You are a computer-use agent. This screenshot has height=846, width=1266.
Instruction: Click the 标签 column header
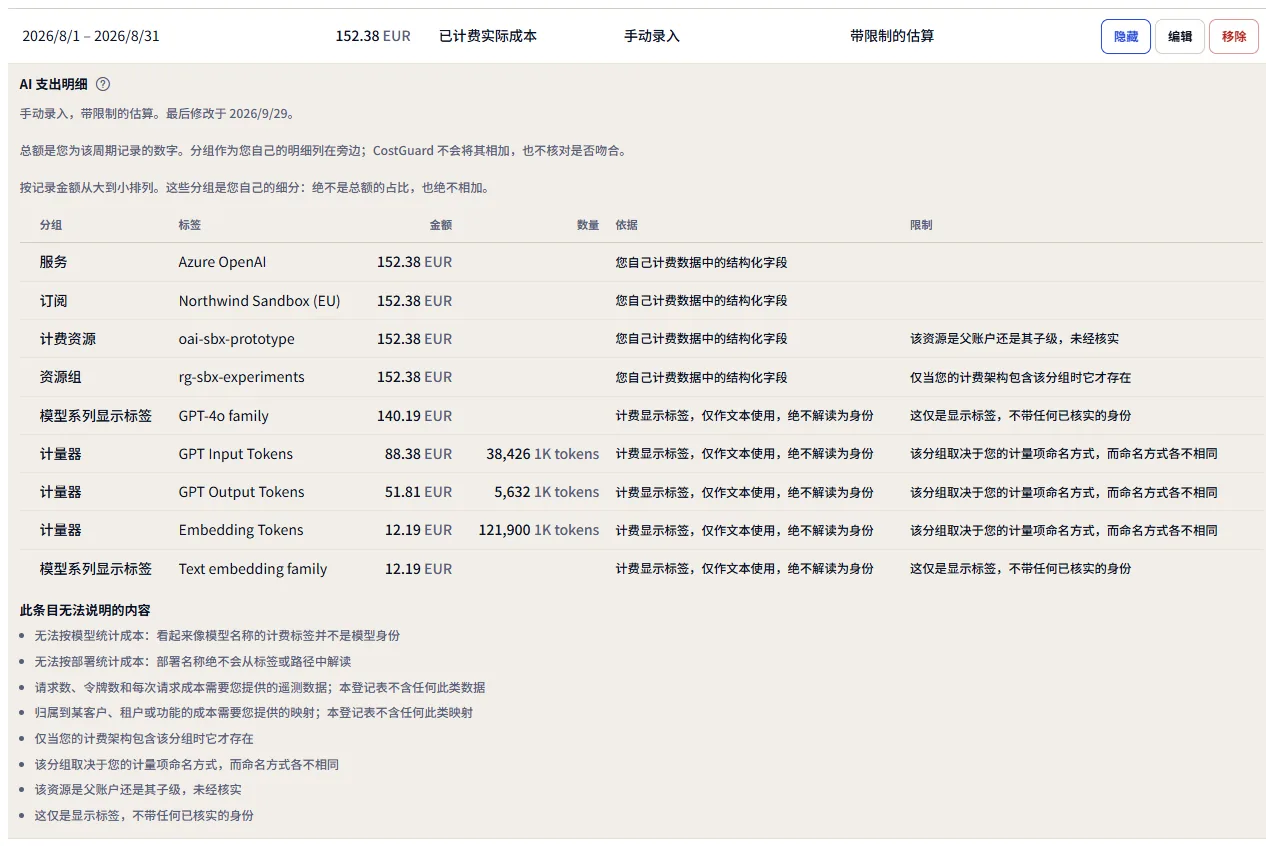[x=190, y=225]
